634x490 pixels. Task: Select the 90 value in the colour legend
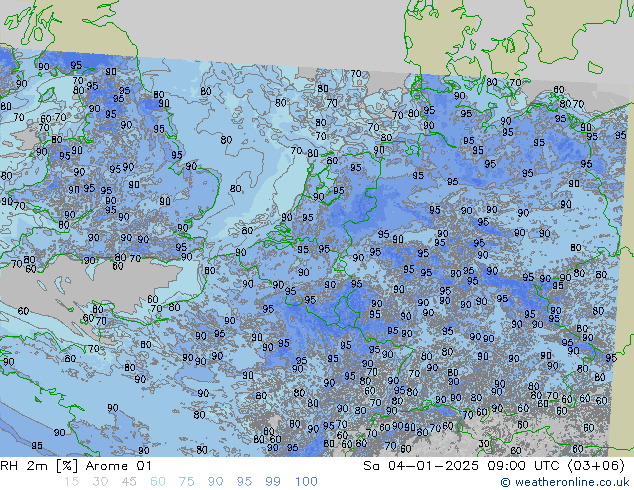click(215, 482)
